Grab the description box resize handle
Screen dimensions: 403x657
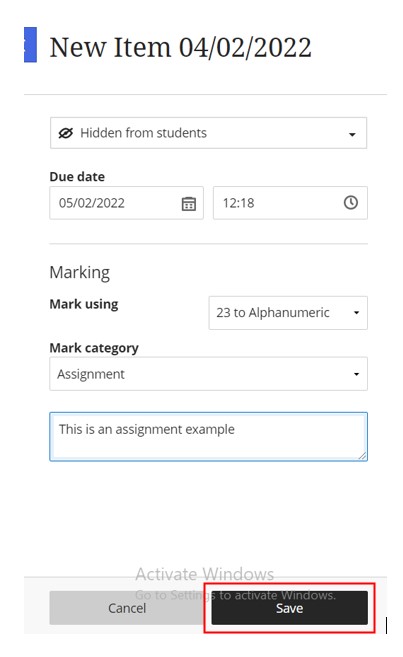[x=362, y=456]
